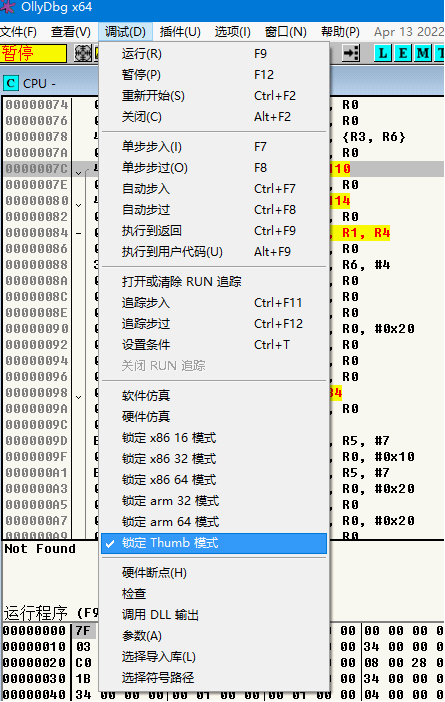Choose 运行(R) from debug menu
The height and width of the screenshot is (702, 445).
point(214,54)
